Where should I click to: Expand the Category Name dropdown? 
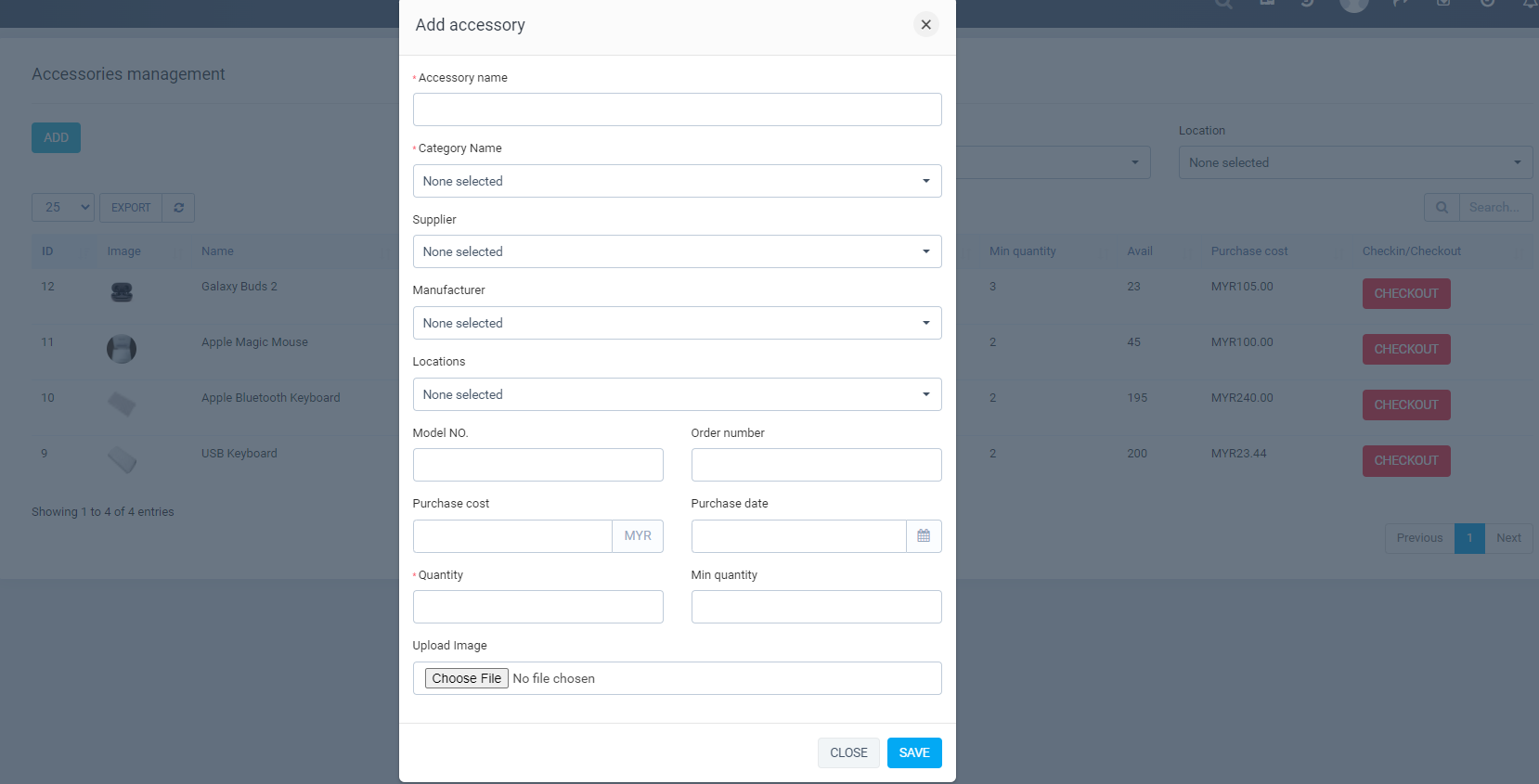[x=677, y=181]
